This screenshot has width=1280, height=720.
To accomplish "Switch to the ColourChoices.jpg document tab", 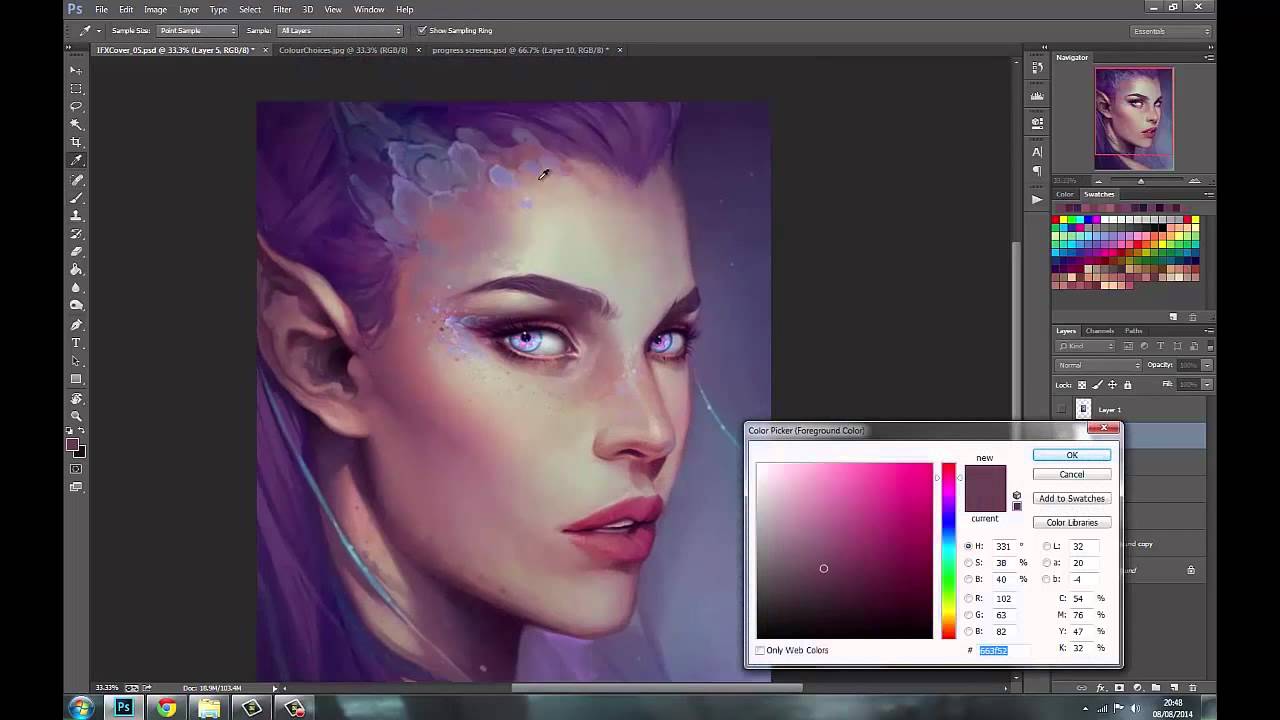I will point(343,50).
